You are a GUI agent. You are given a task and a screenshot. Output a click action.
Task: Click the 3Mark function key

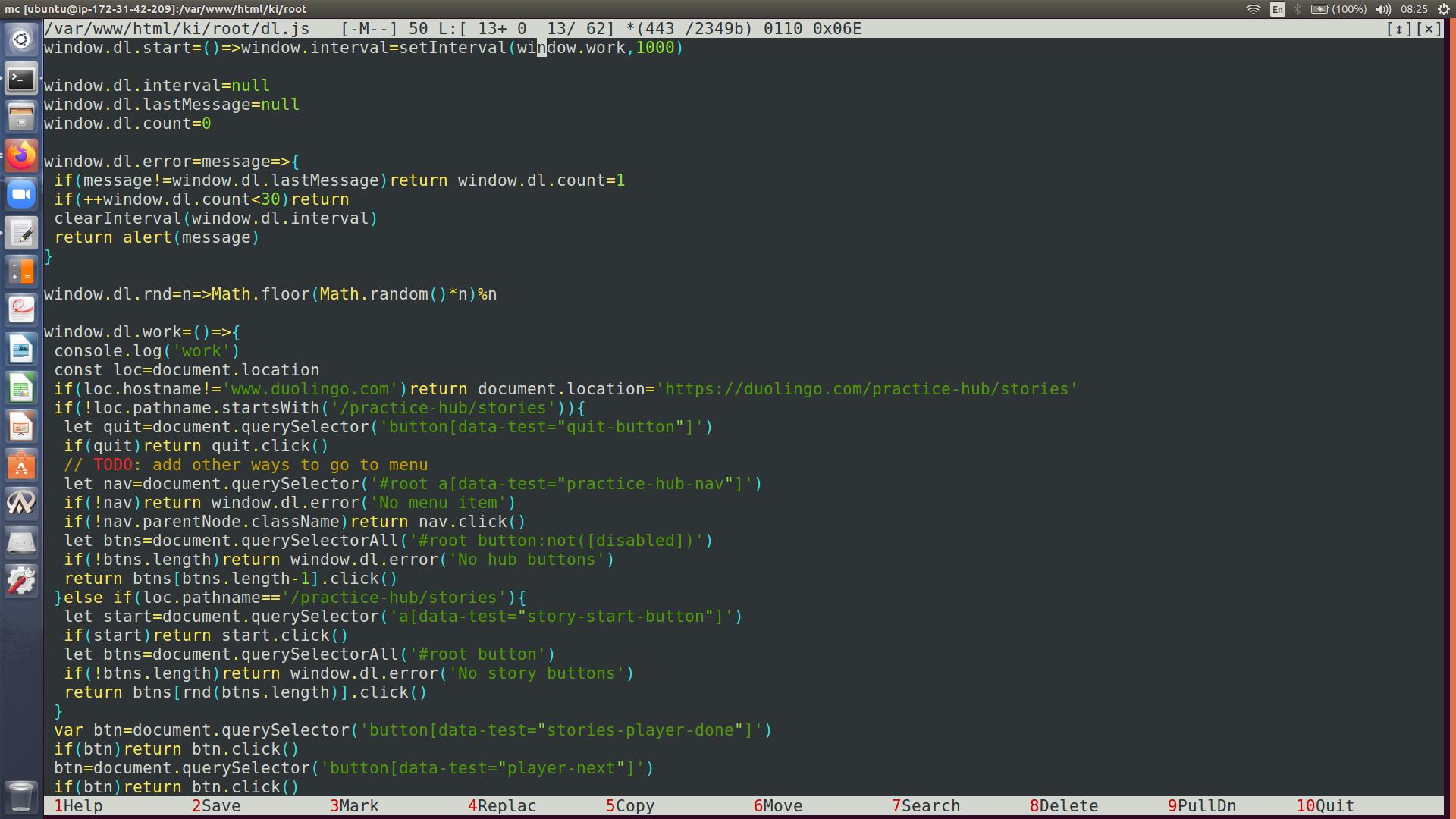tap(354, 806)
